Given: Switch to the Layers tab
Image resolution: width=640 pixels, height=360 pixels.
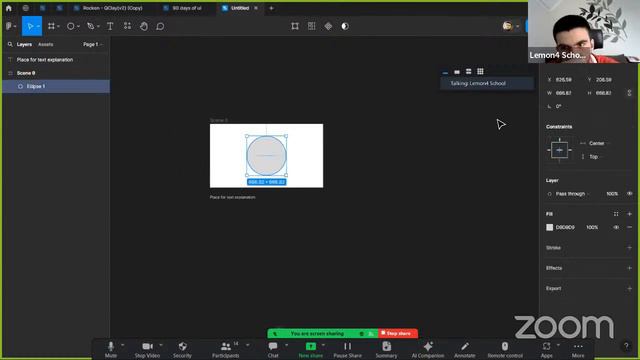Looking at the screenshot, I should (24, 44).
